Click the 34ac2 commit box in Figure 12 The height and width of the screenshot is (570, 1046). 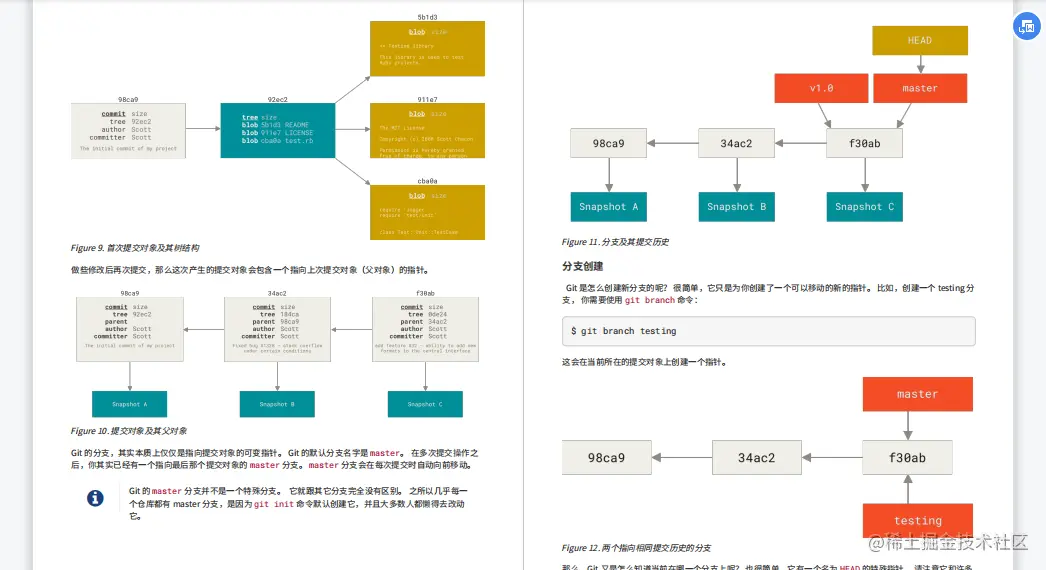click(x=756, y=458)
